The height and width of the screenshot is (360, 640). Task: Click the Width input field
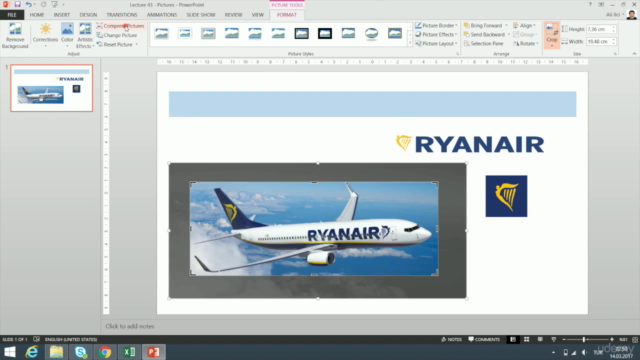(x=598, y=41)
